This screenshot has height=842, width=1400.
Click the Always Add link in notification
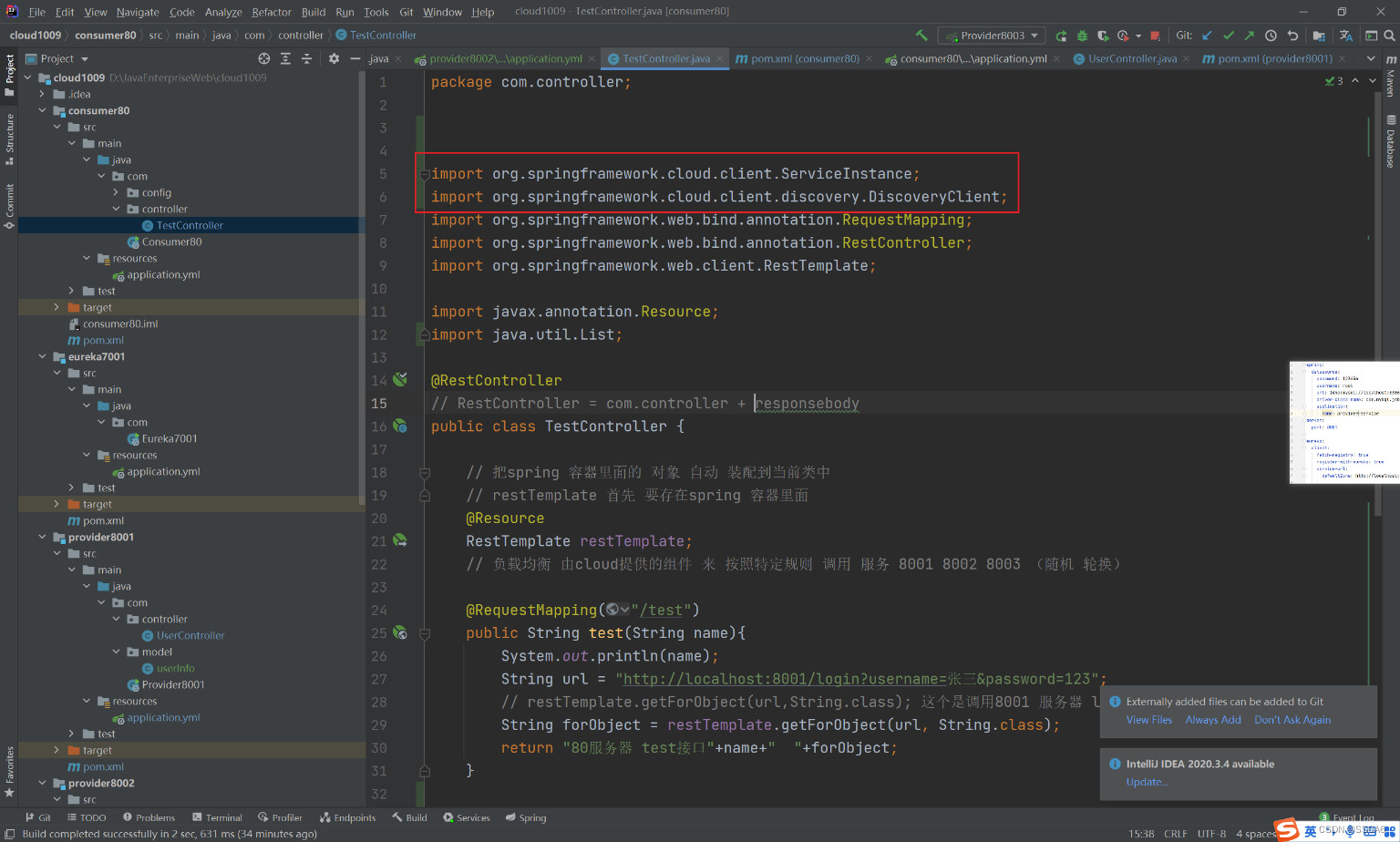pos(1213,720)
